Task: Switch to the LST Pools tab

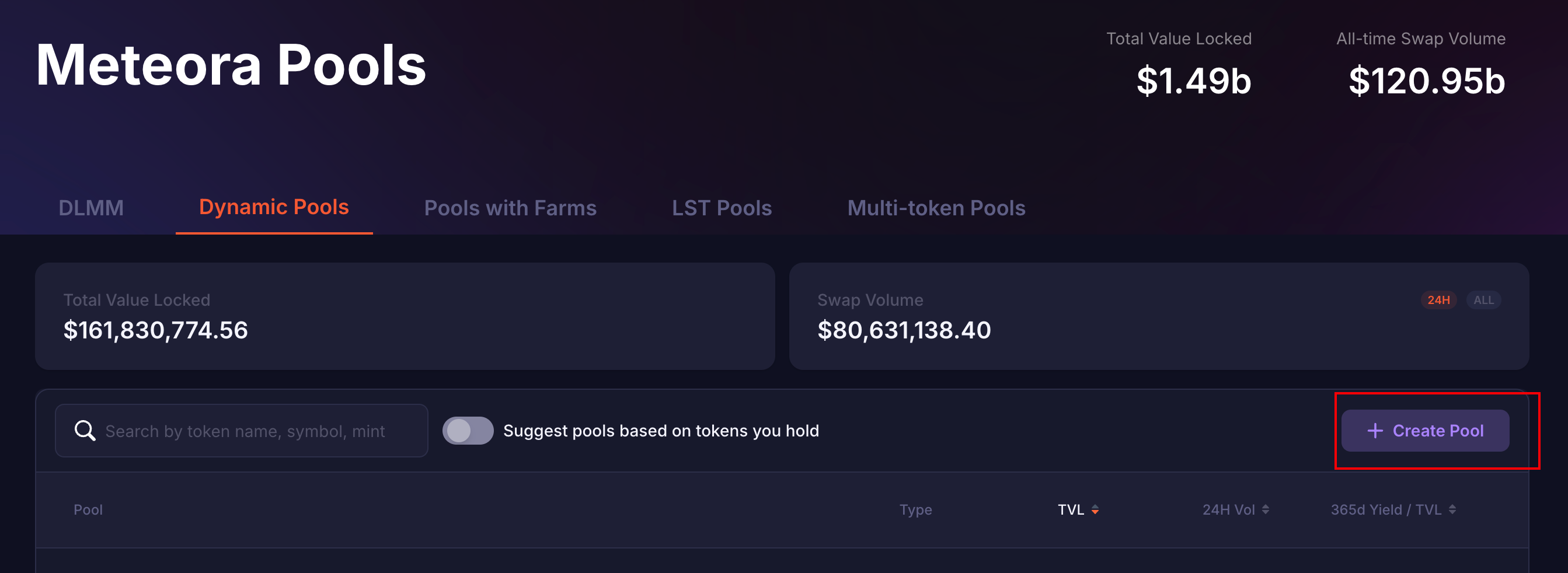Action: click(x=722, y=208)
